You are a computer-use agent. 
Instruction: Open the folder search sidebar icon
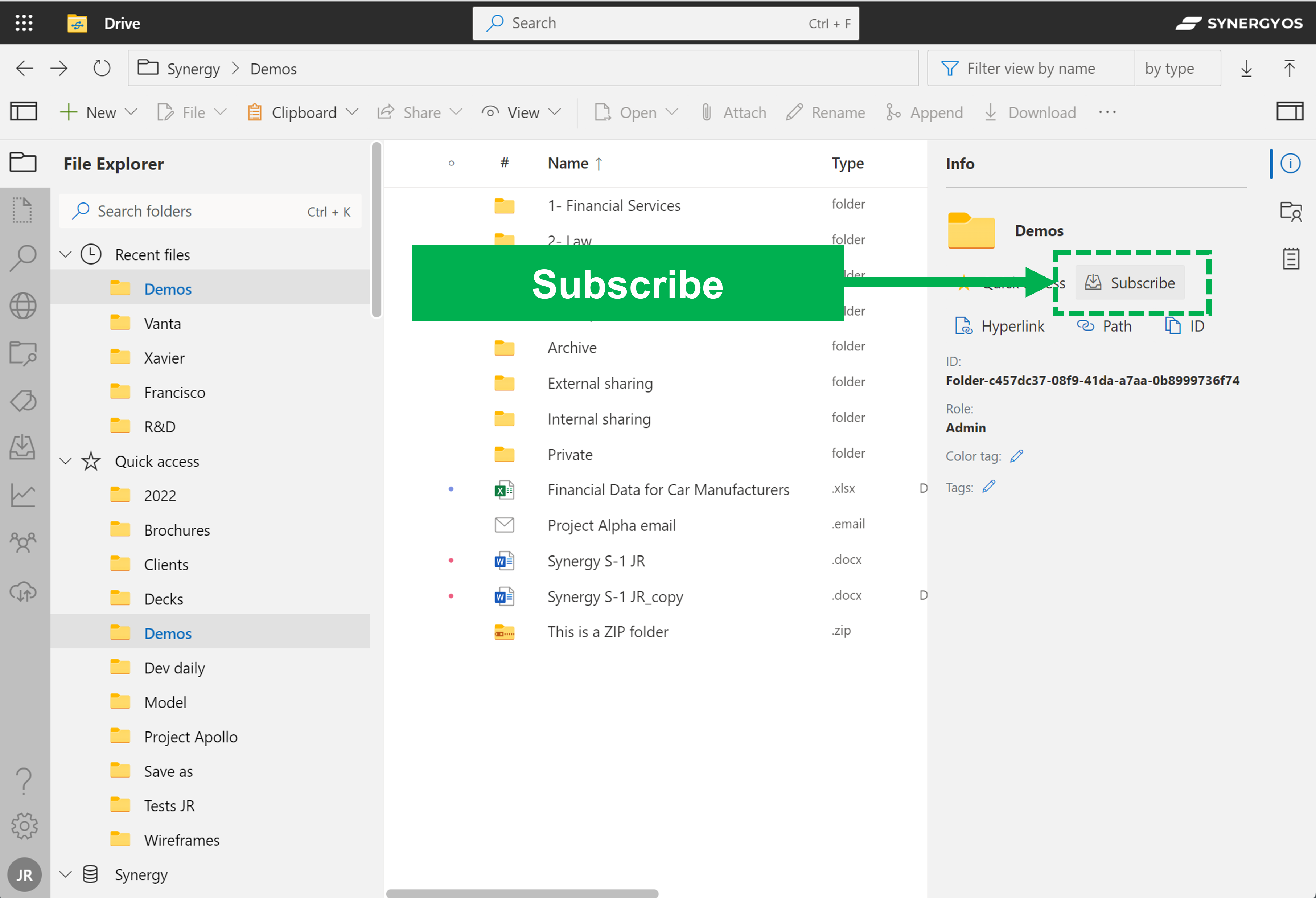[x=23, y=353]
